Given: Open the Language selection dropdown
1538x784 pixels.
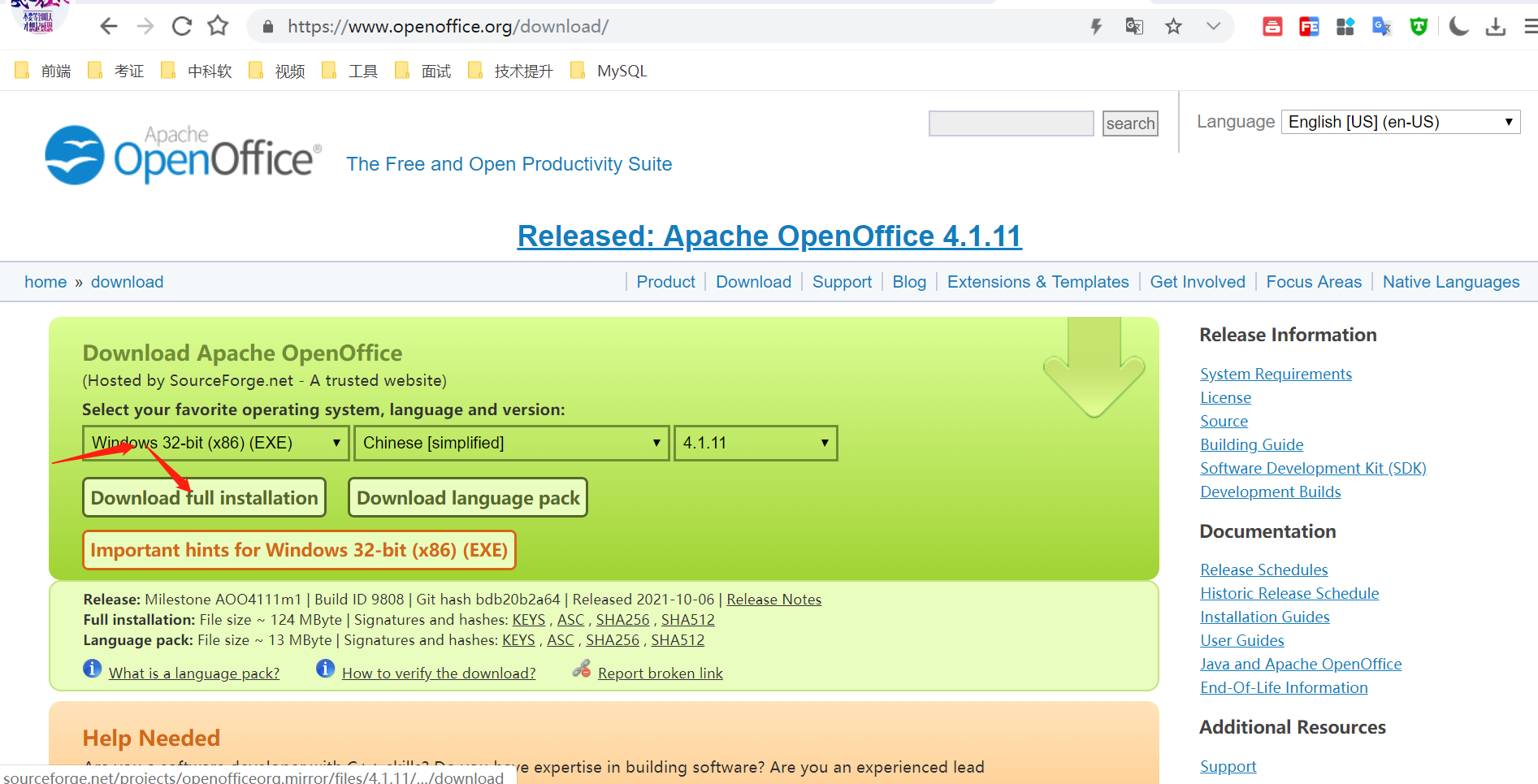Looking at the screenshot, I should (x=1401, y=122).
